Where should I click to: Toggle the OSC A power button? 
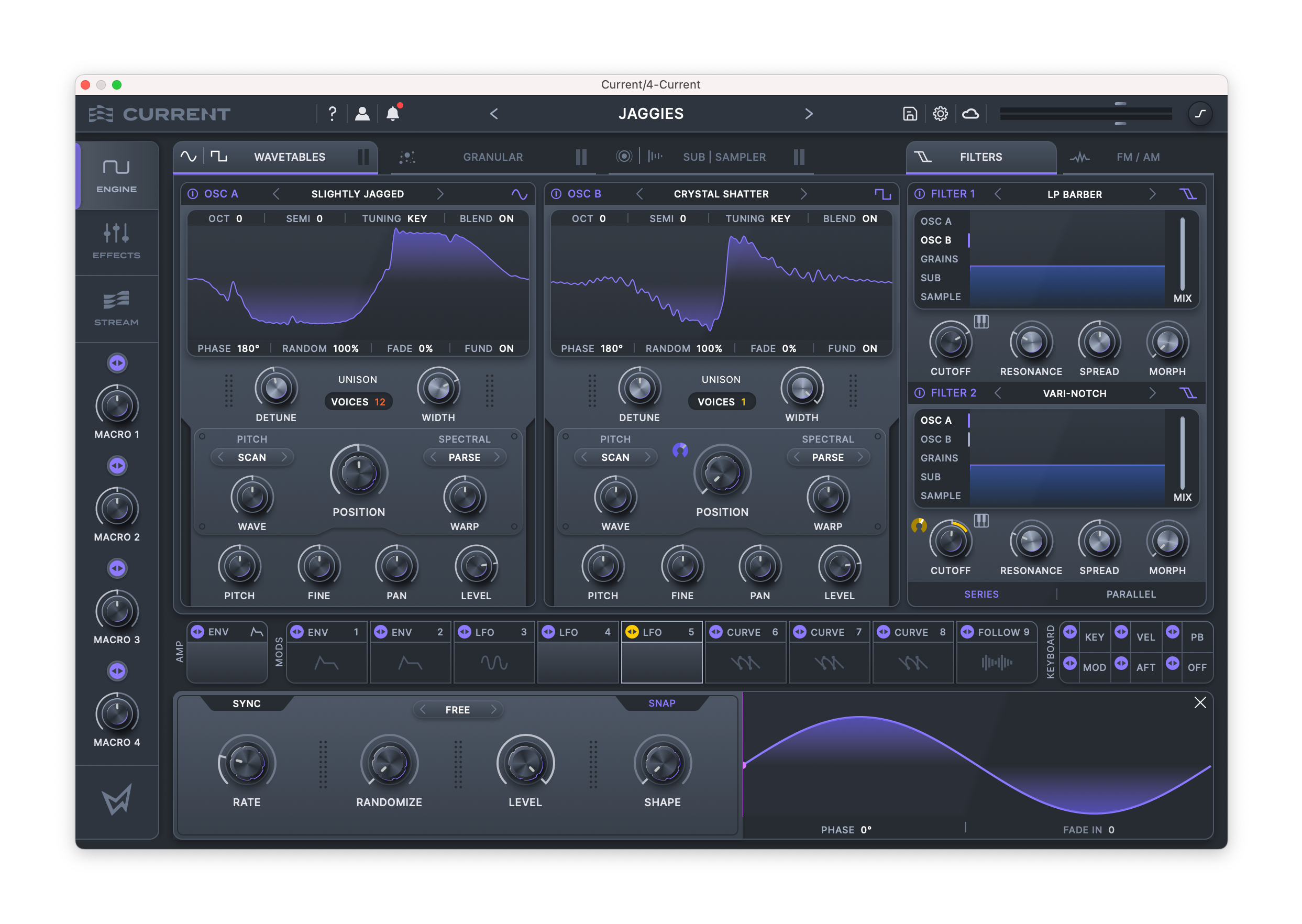[193, 194]
